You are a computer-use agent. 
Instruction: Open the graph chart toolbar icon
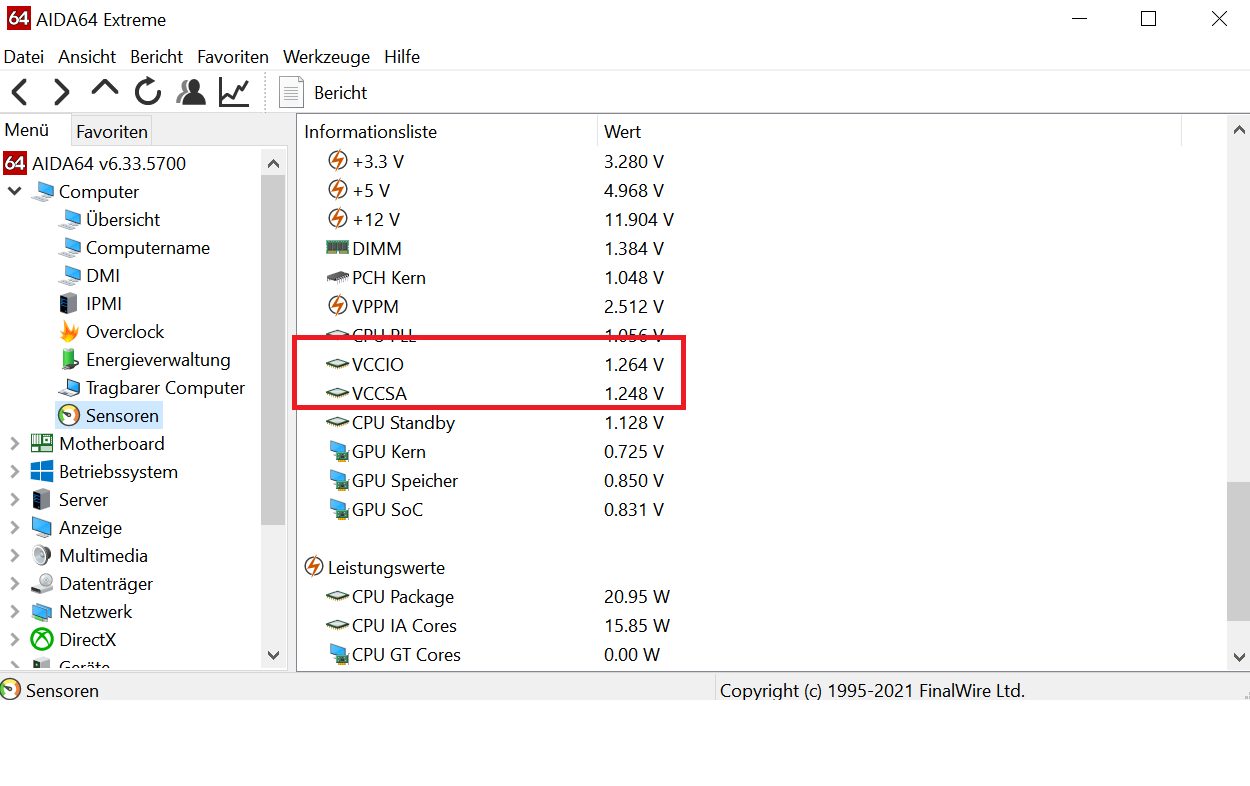pyautogui.click(x=234, y=92)
